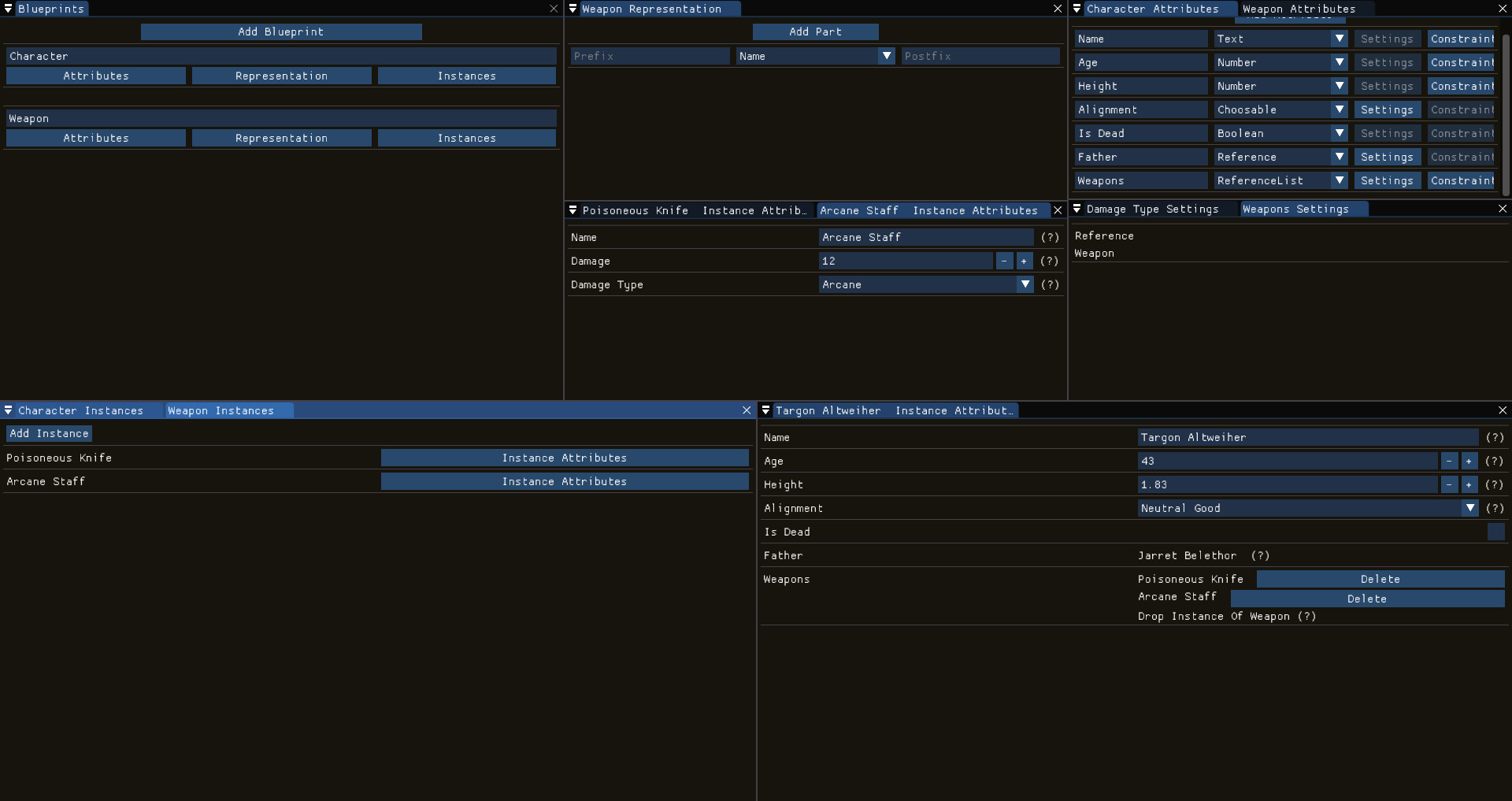The height and width of the screenshot is (801, 1512).
Task: Collapse the Weapon Representation panel triangle
Action: (573, 9)
